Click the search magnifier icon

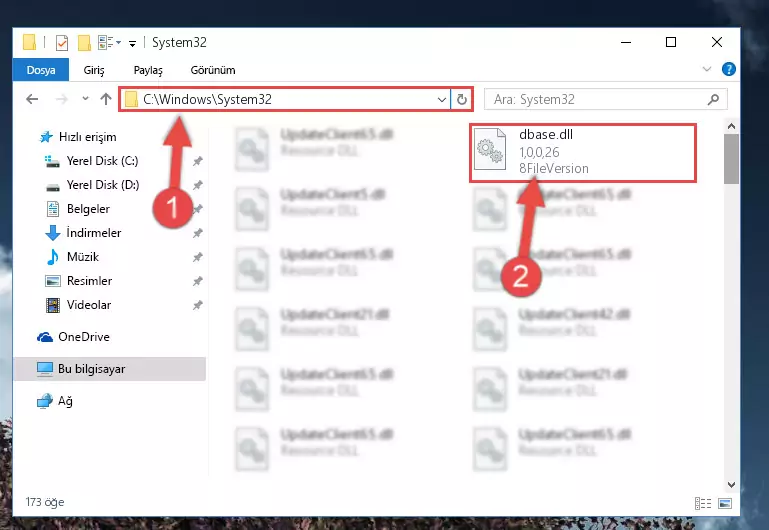point(714,100)
